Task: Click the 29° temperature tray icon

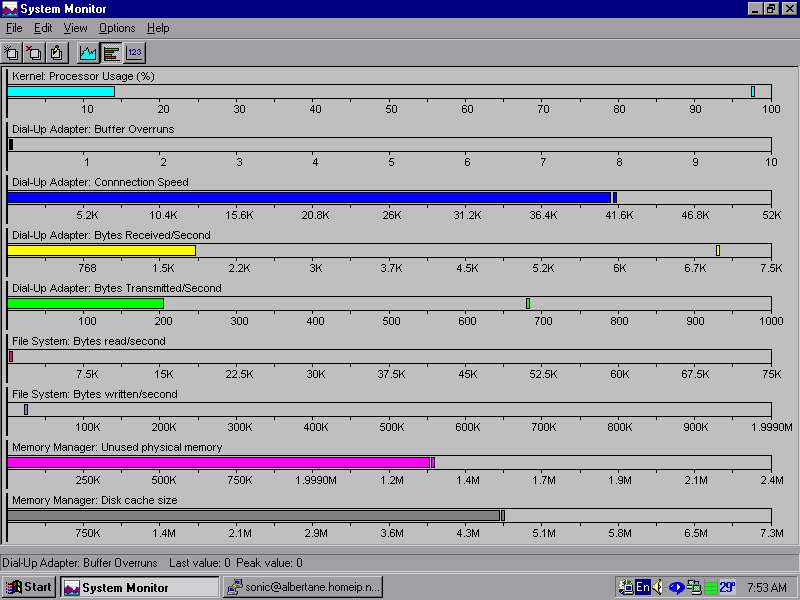Action: tap(727, 587)
